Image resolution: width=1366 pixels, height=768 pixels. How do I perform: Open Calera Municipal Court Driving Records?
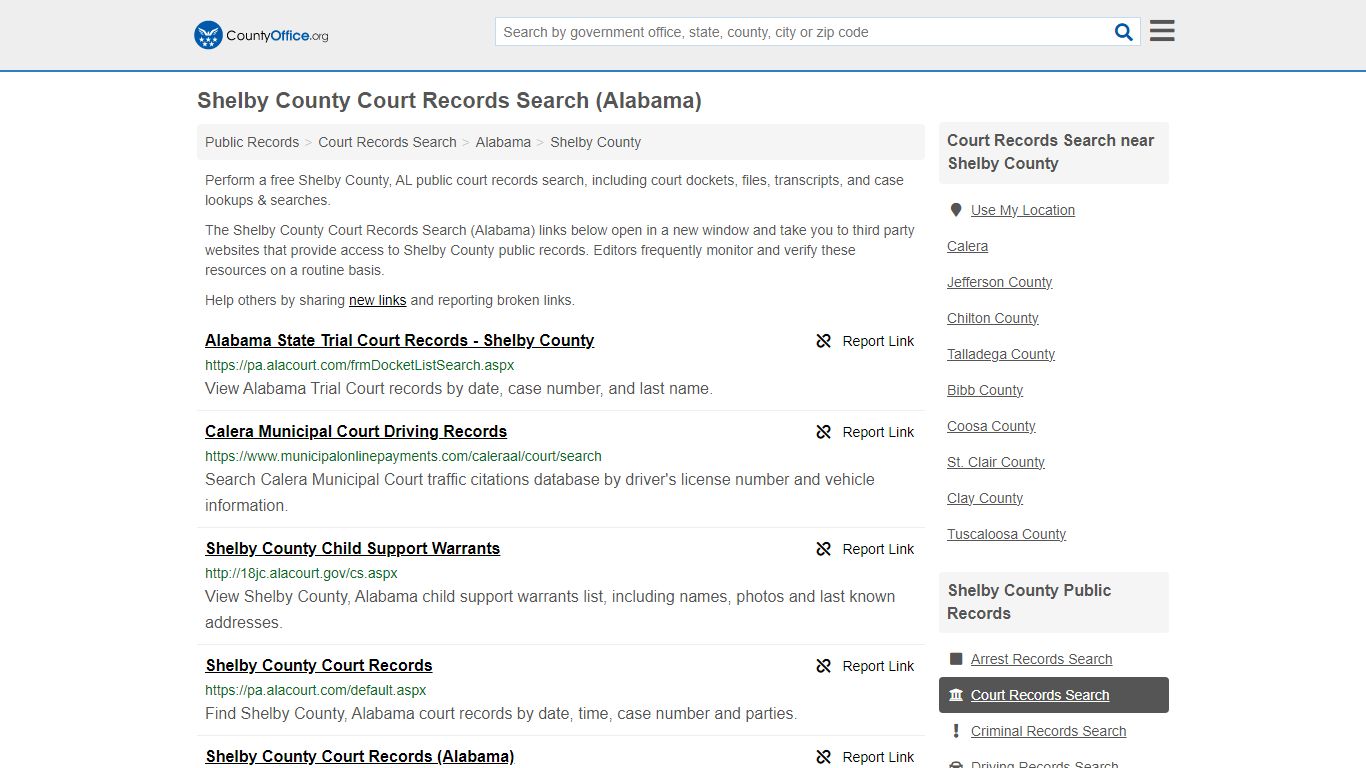pos(356,431)
